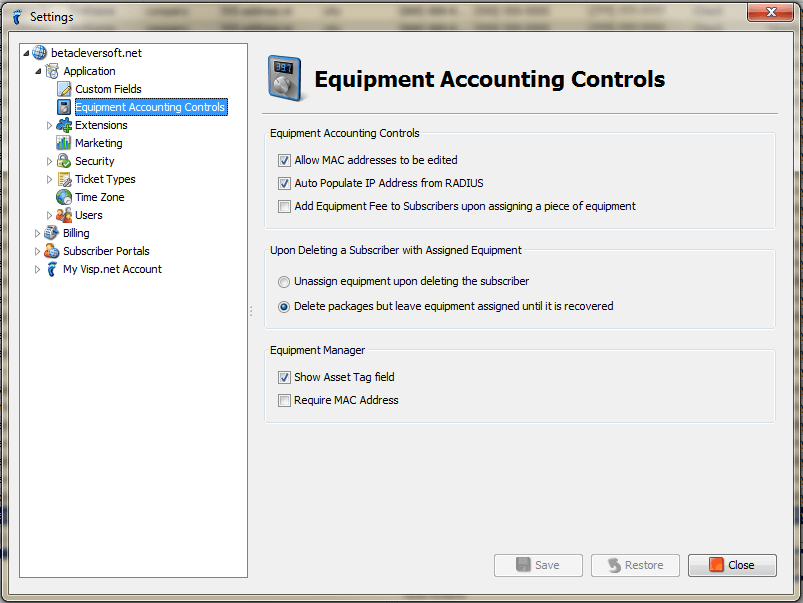Select the Security padlock icon

pos(64,161)
